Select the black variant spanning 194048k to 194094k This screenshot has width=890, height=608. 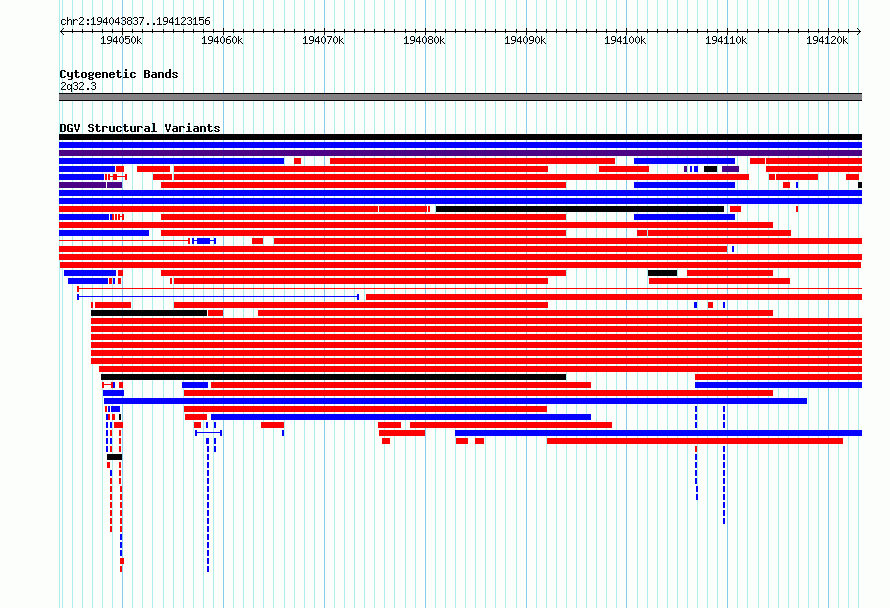pyautogui.click(x=333, y=377)
